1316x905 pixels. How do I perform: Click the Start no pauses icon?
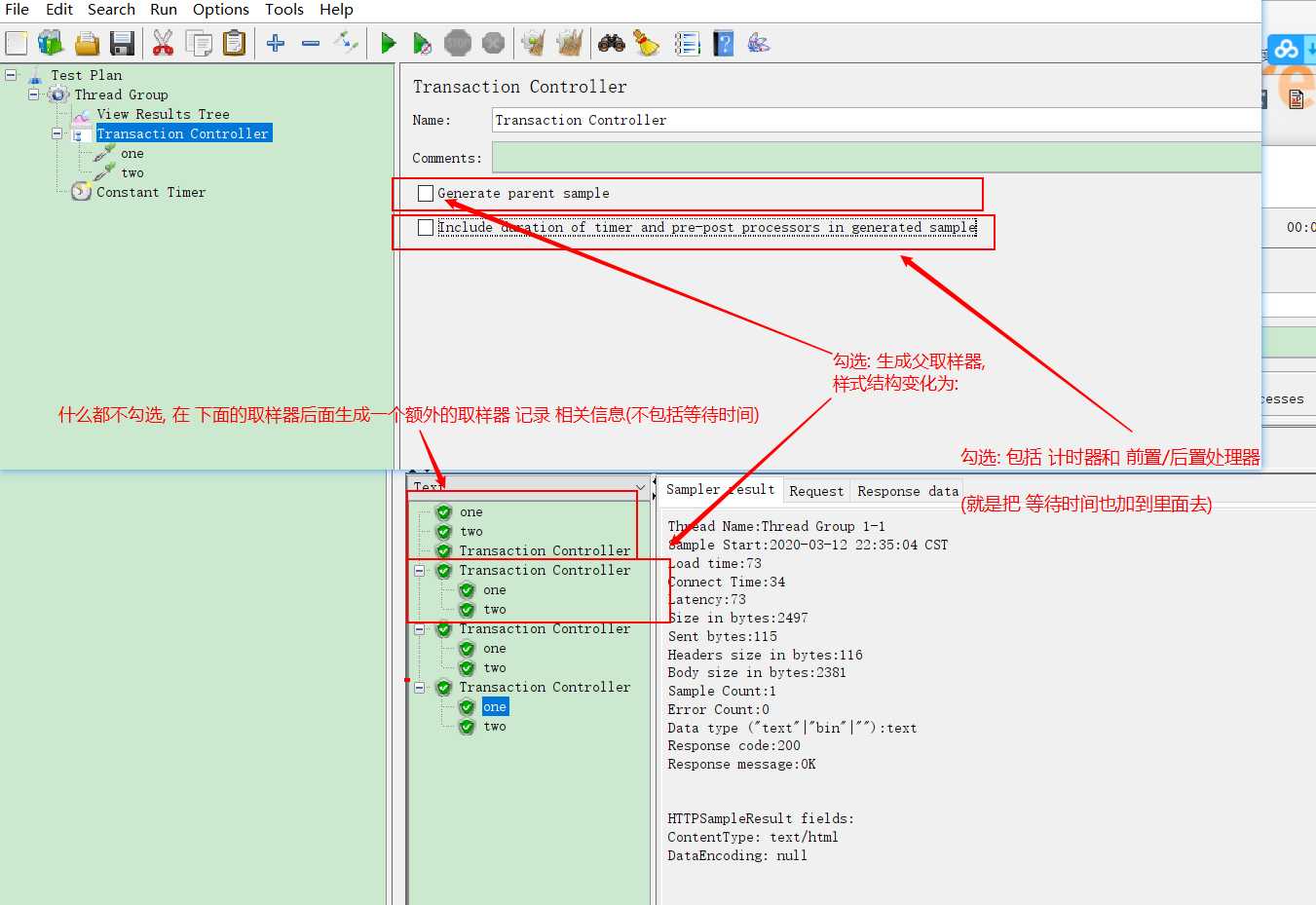point(422,43)
